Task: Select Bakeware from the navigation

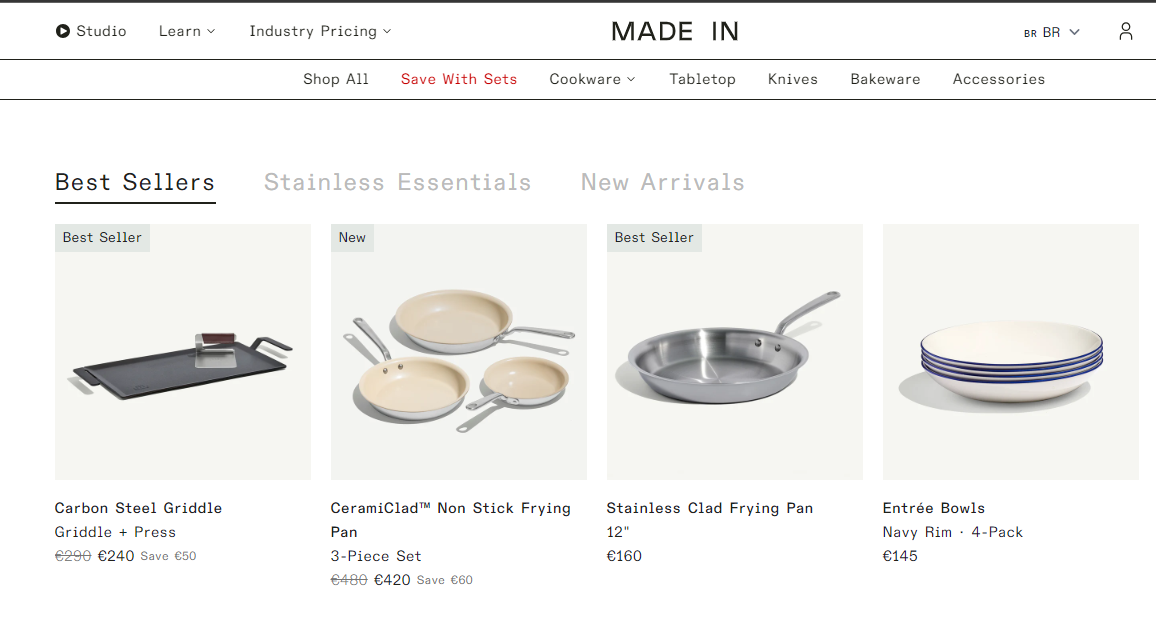Action: point(885,79)
